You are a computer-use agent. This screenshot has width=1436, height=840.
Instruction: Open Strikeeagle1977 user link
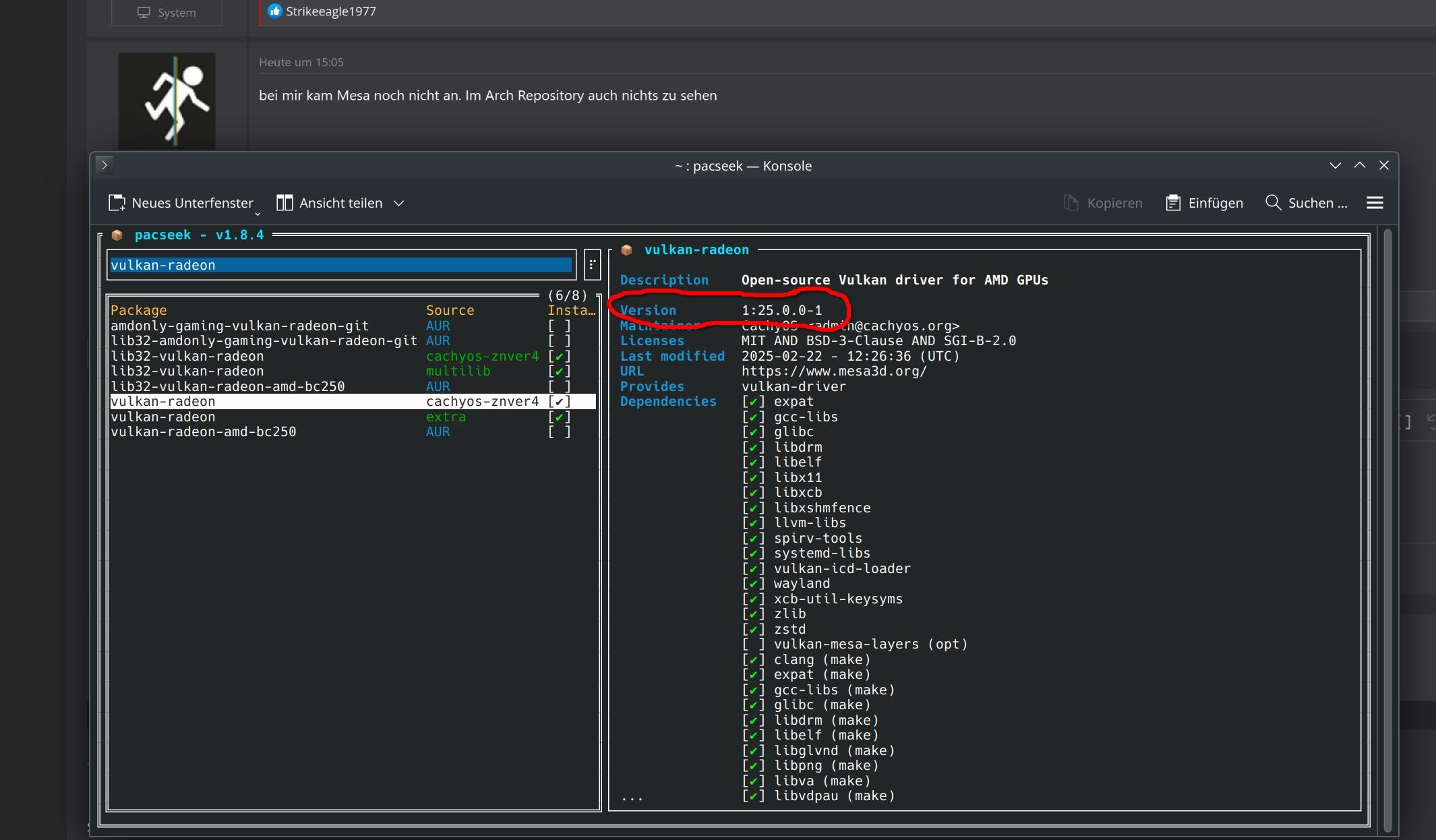(330, 11)
